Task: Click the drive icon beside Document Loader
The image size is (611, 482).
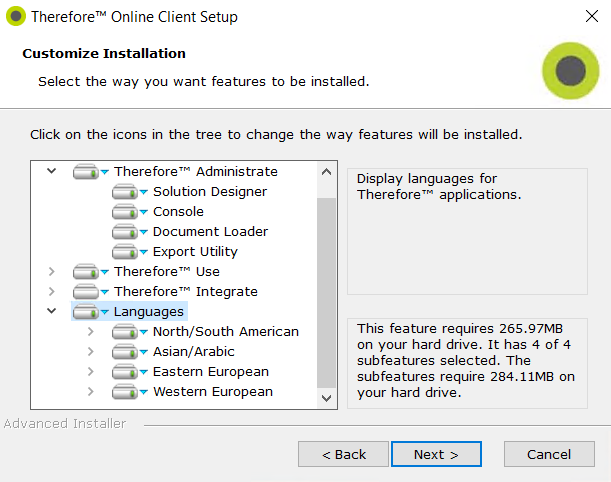Action: (125, 231)
